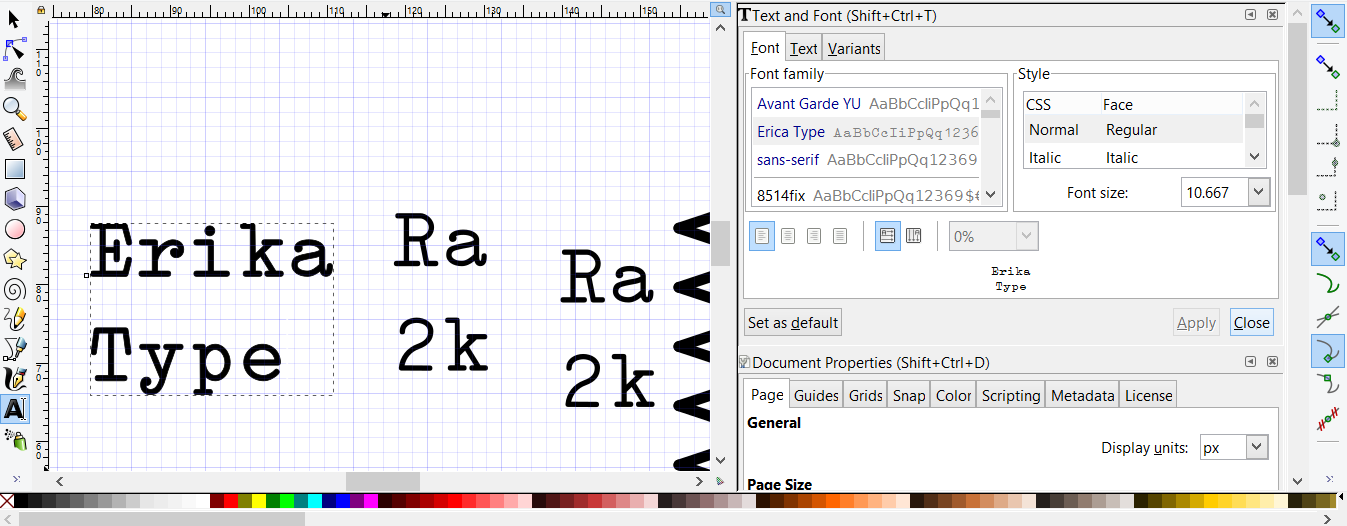Select the Tweak tool
Screen dimensions: 1347x526
[15, 79]
